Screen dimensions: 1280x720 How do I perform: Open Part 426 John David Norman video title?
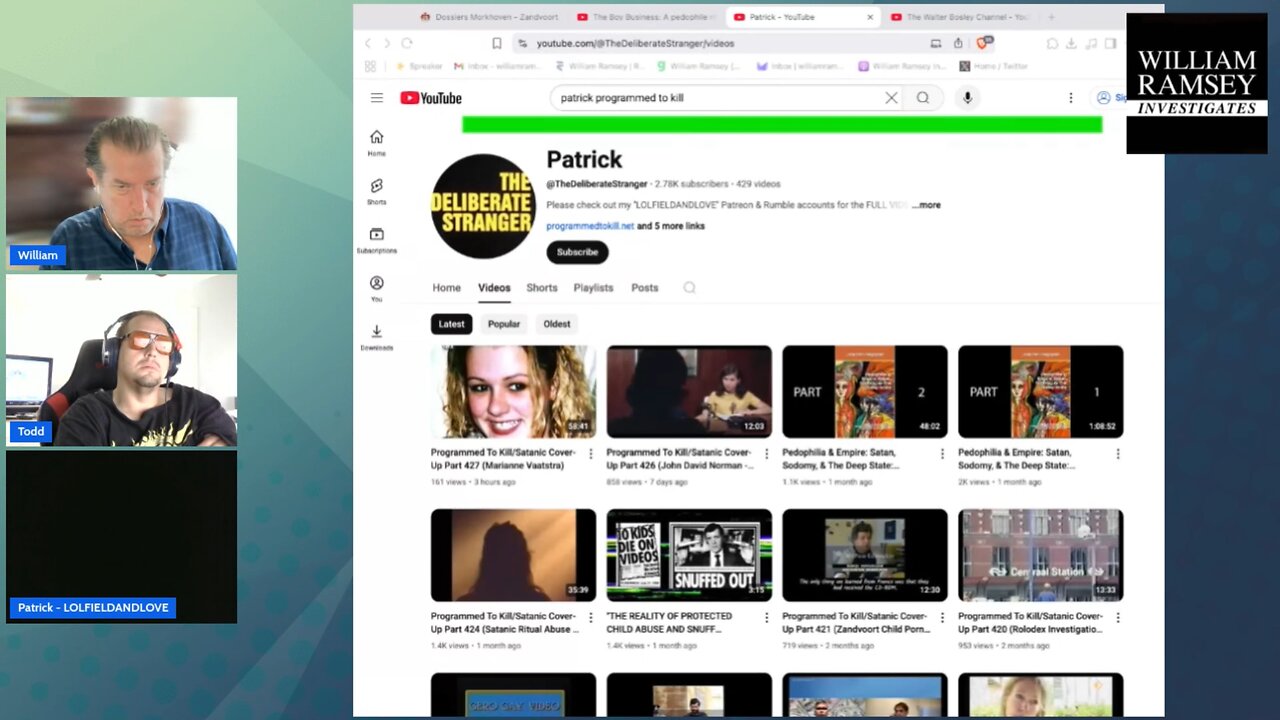pos(680,458)
